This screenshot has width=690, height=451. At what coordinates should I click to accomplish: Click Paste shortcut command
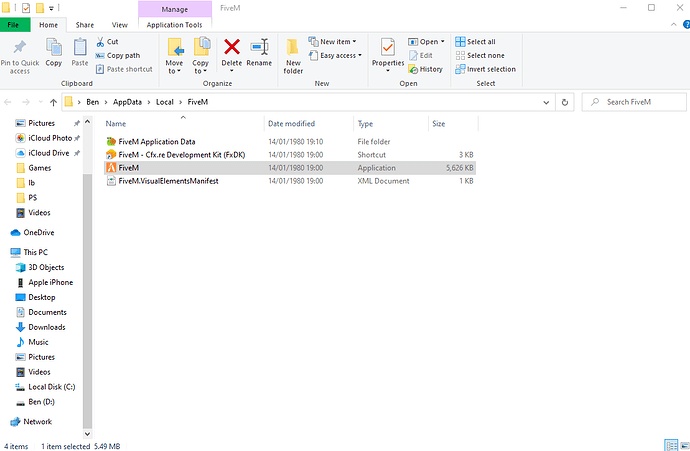point(124,69)
